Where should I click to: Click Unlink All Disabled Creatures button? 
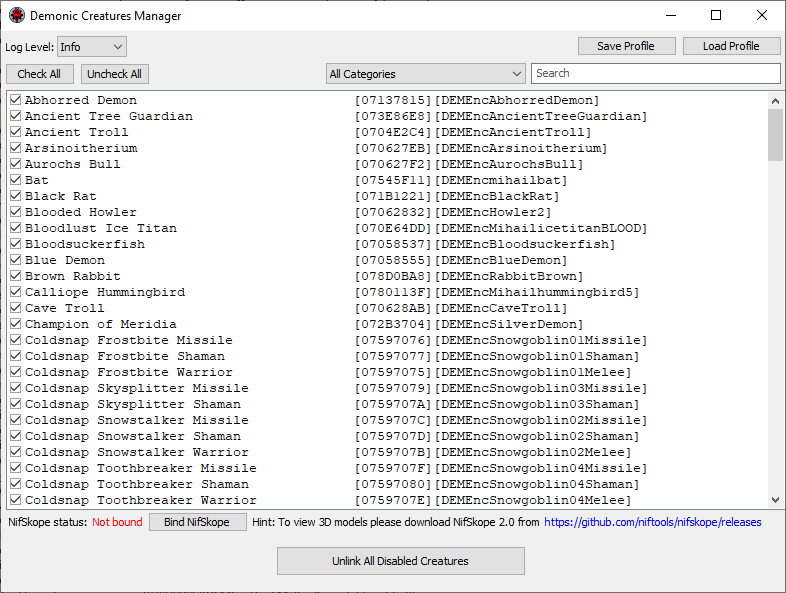(x=400, y=561)
